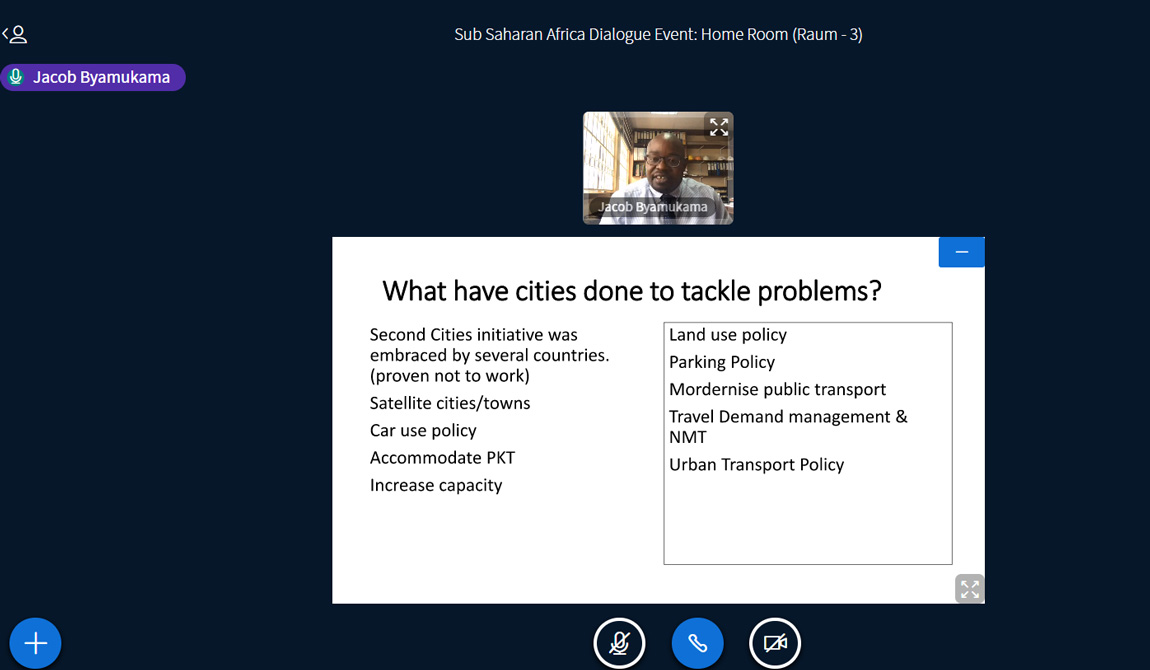
Task: Expand Jacob Byamukama's video to fullscreen
Action: (719, 127)
